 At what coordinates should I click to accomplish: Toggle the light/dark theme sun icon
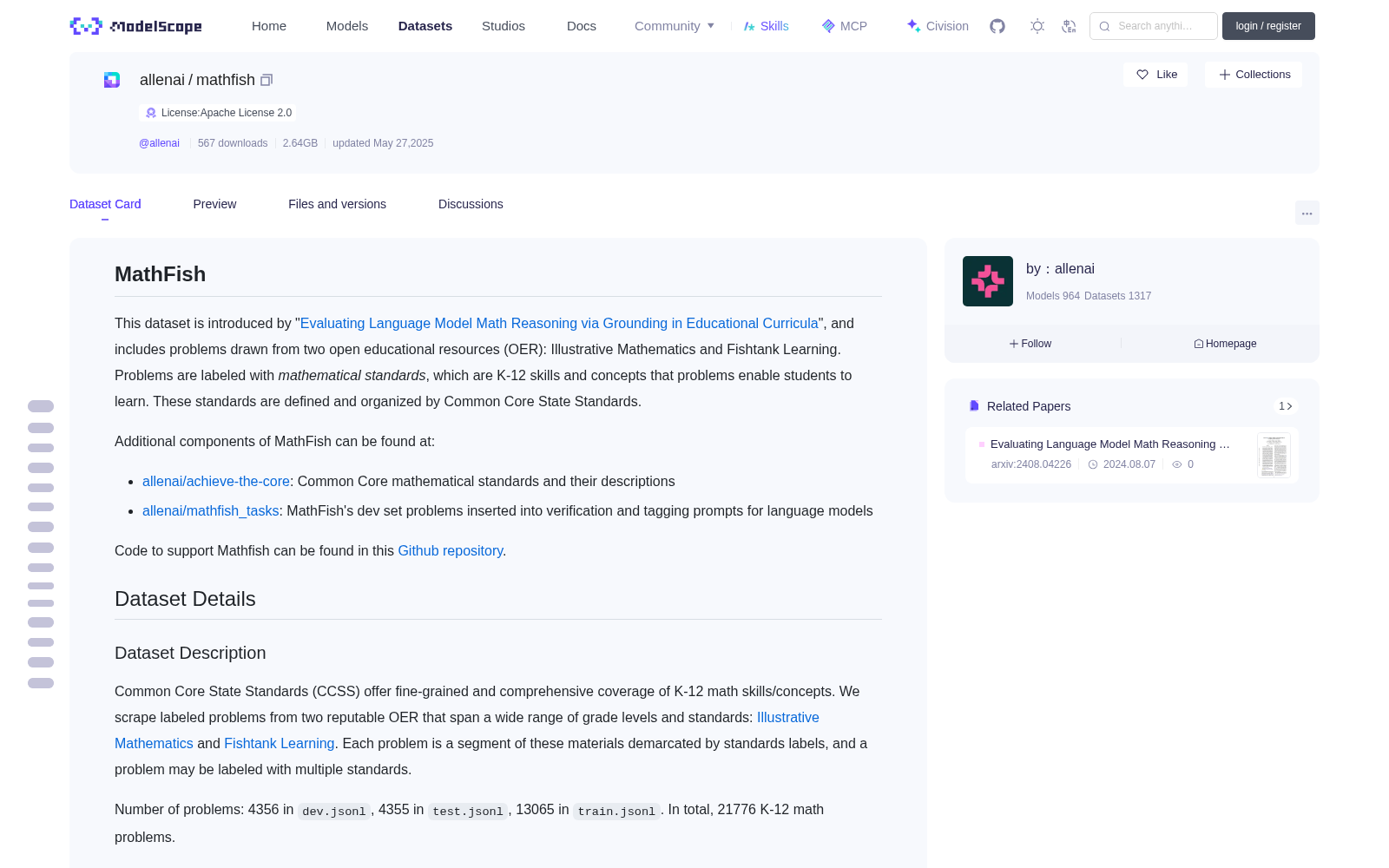pos(1037,26)
